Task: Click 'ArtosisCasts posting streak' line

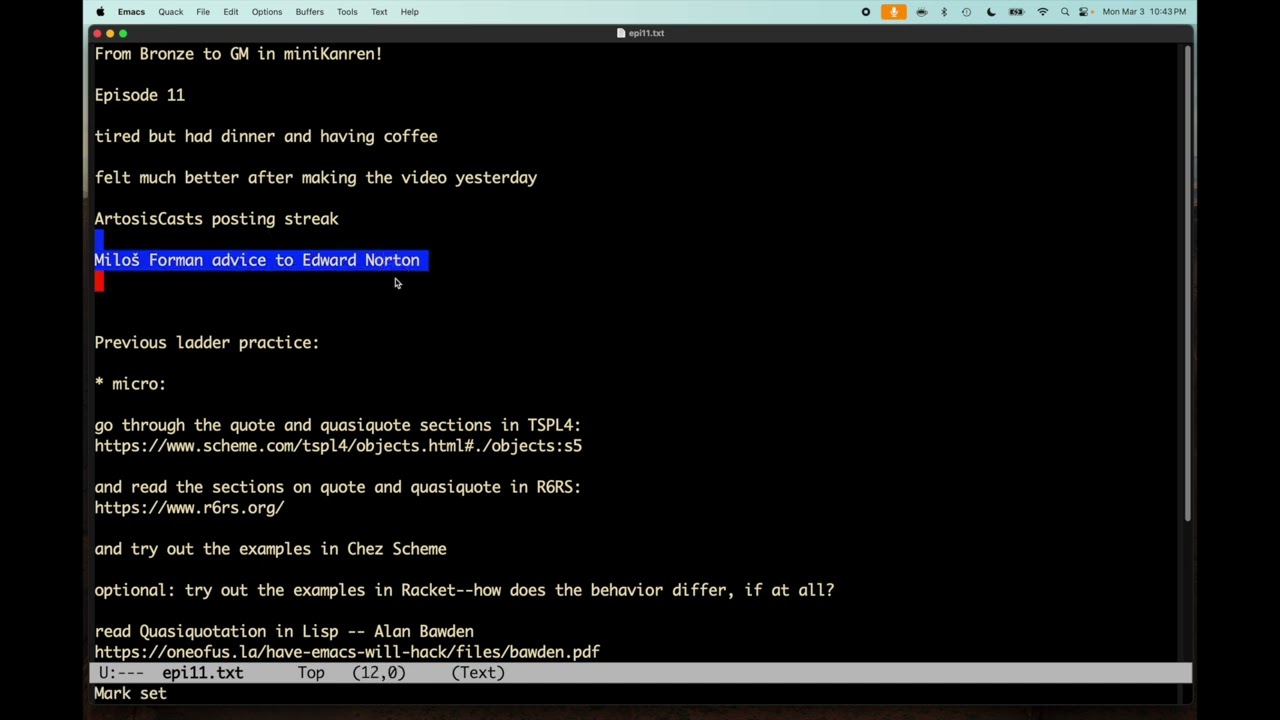Action: coord(216,219)
